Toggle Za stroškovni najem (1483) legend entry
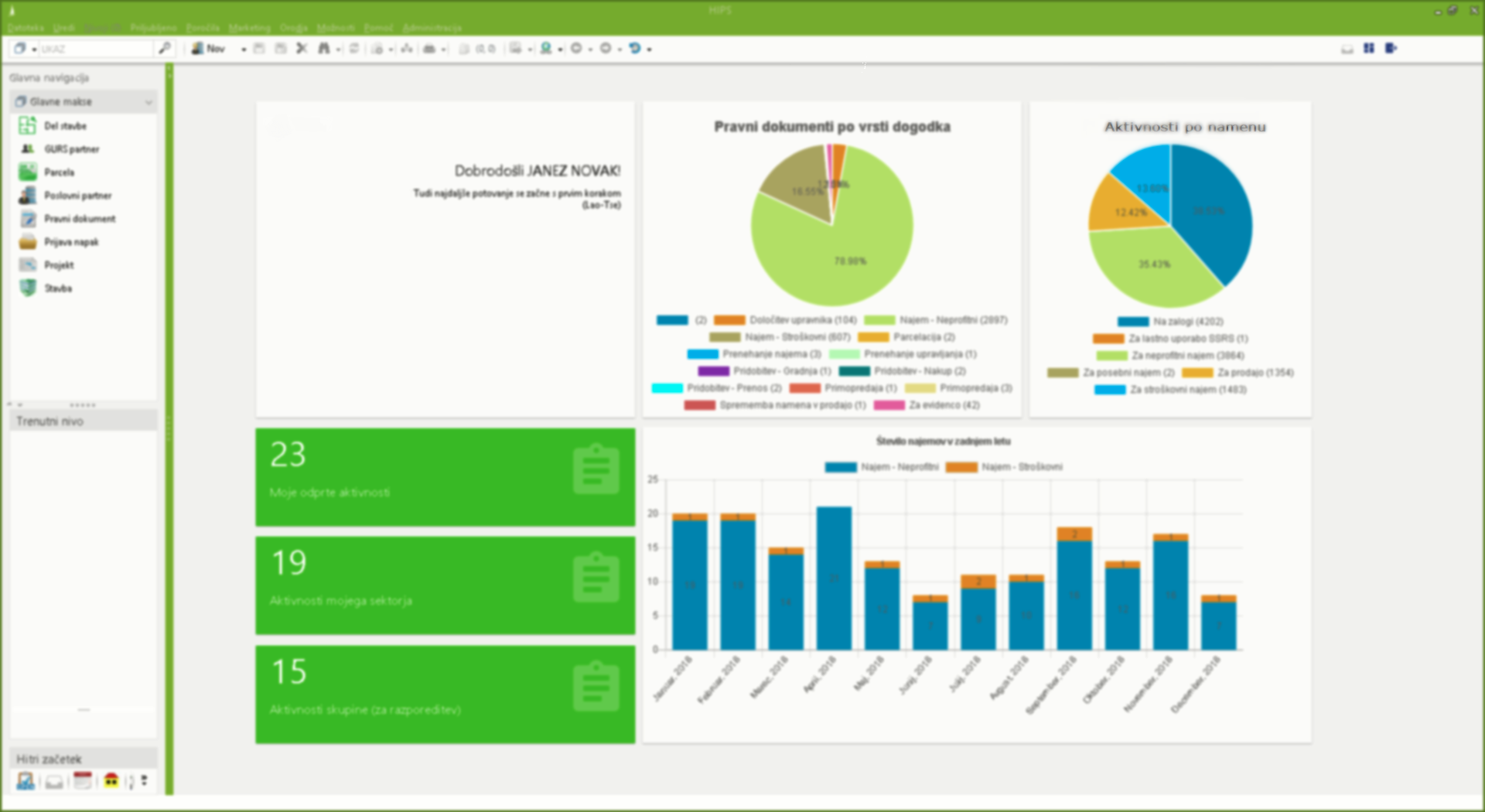Viewport: 1485px width, 812px height. click(x=1170, y=390)
